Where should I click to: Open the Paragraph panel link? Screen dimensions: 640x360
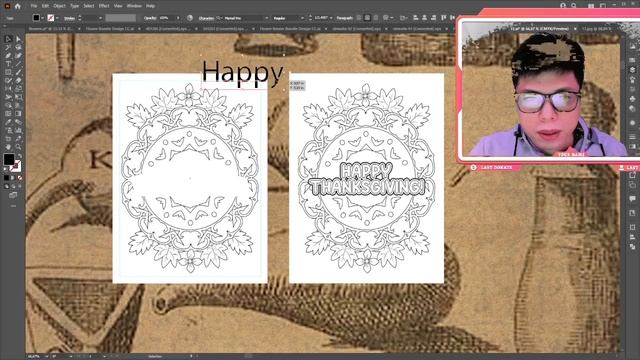tap(345, 18)
